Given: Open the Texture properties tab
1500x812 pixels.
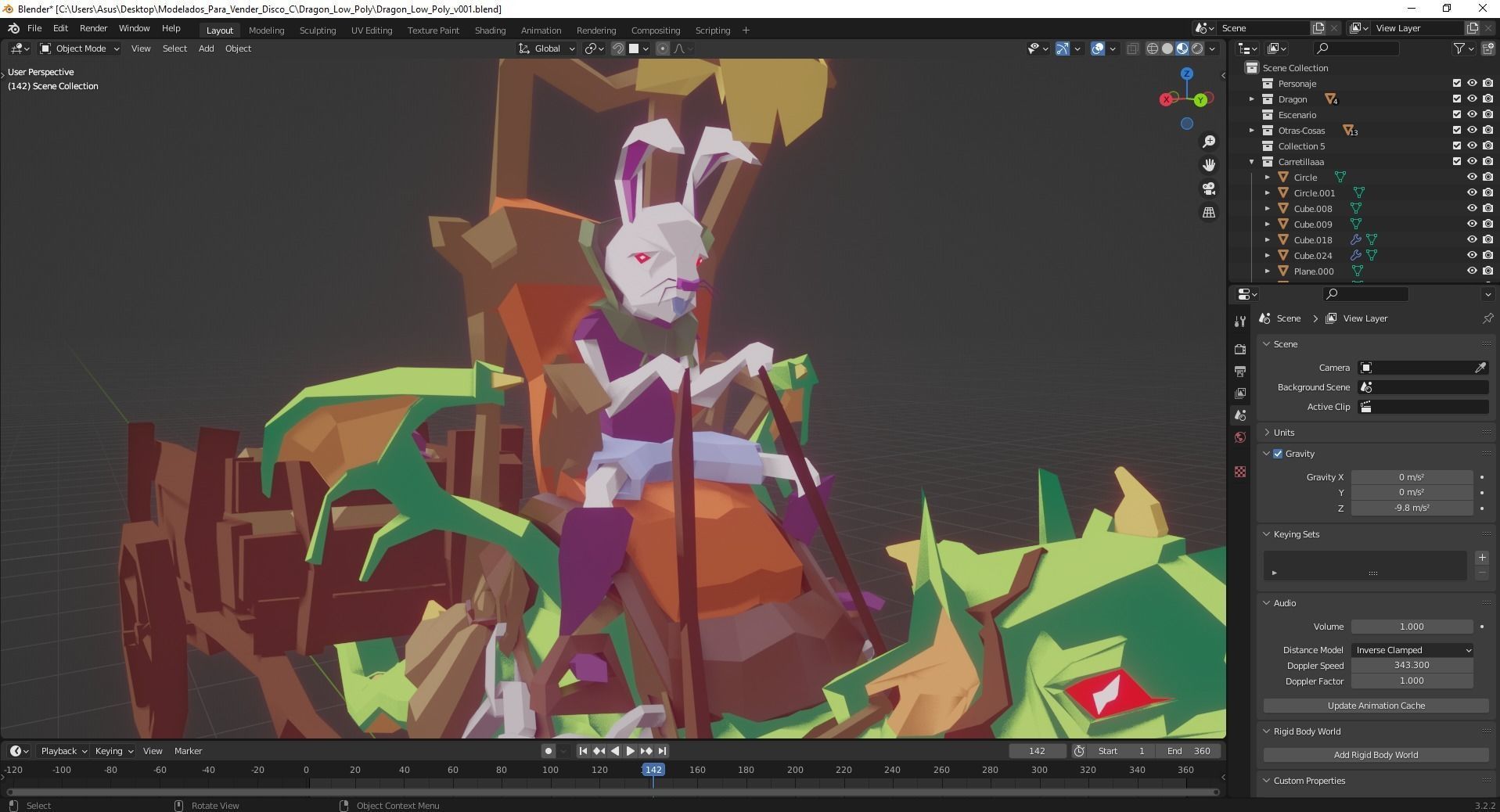Looking at the screenshot, I should tap(1240, 472).
